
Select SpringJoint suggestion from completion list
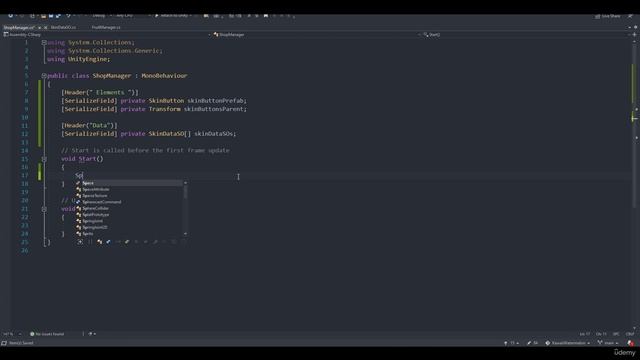(129, 221)
